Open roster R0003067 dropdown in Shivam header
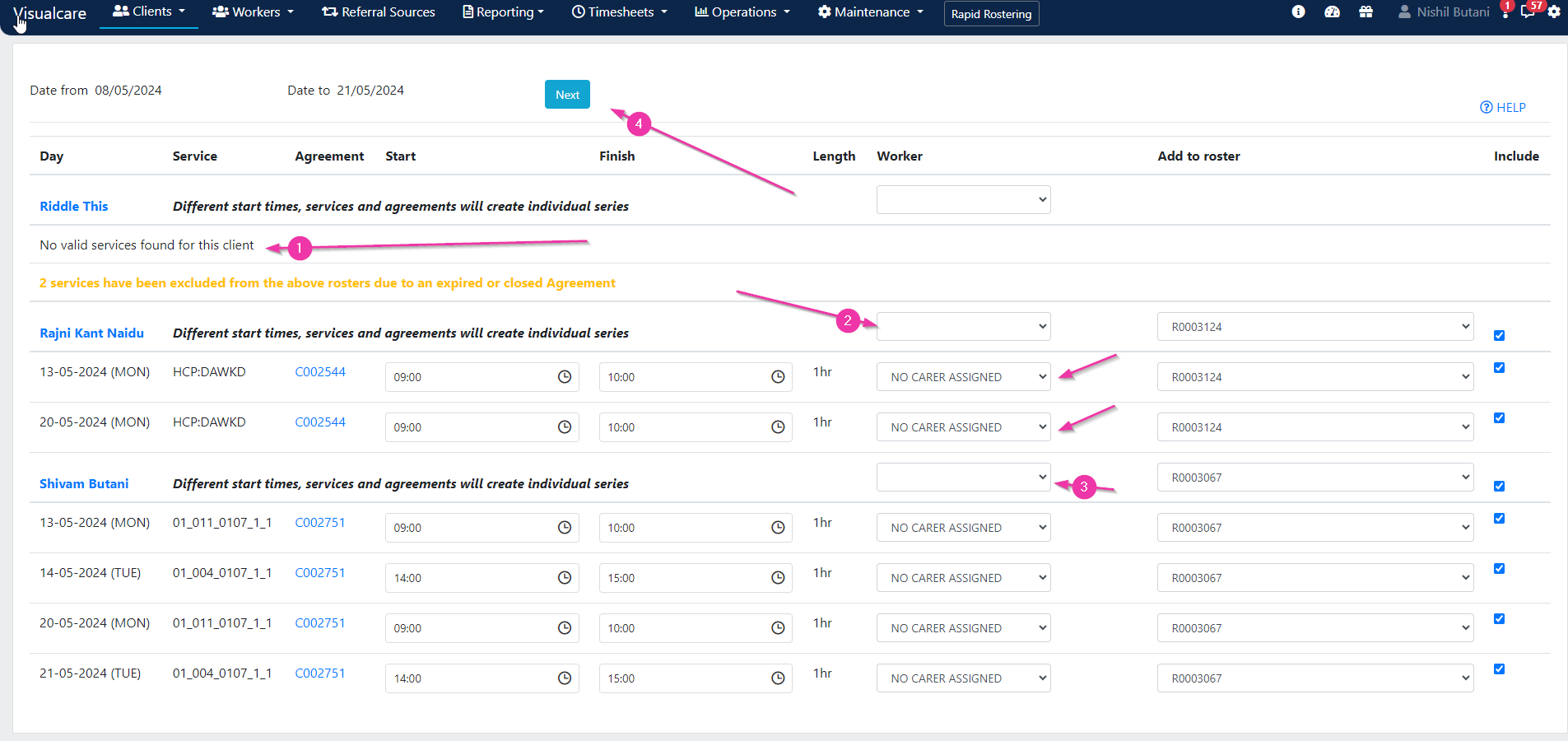The width and height of the screenshot is (1568, 741). [x=1315, y=477]
